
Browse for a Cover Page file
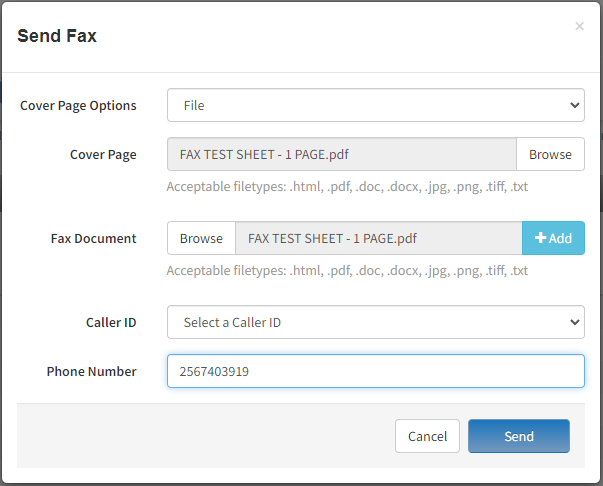click(550, 154)
